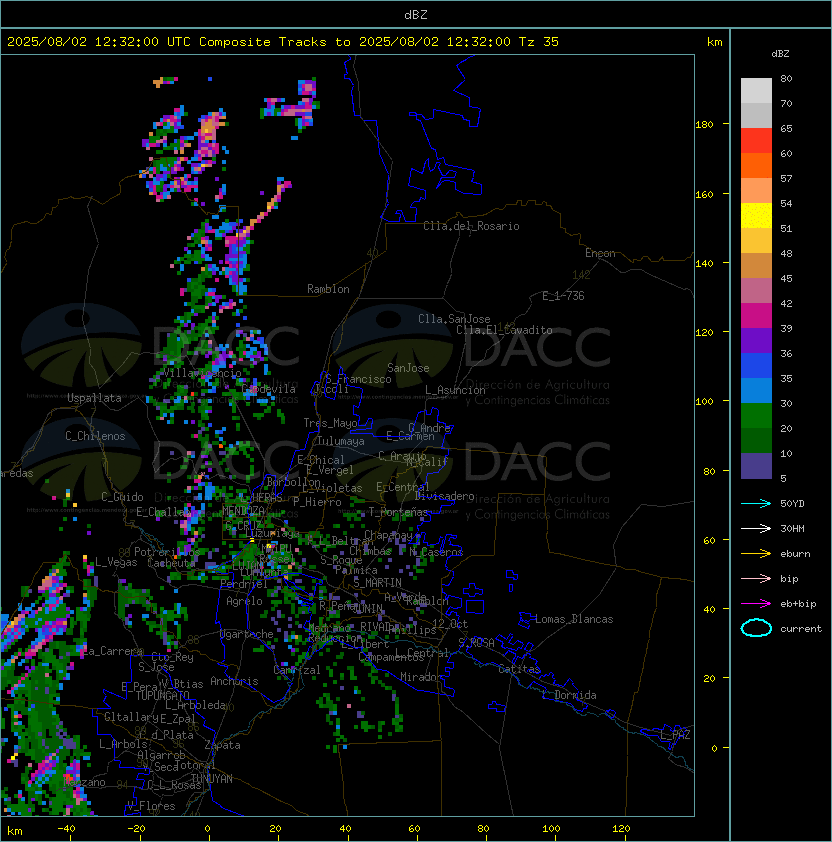The height and width of the screenshot is (842, 832).
Task: Click the cyan 50YD arrow in legend
Action: coord(756,503)
